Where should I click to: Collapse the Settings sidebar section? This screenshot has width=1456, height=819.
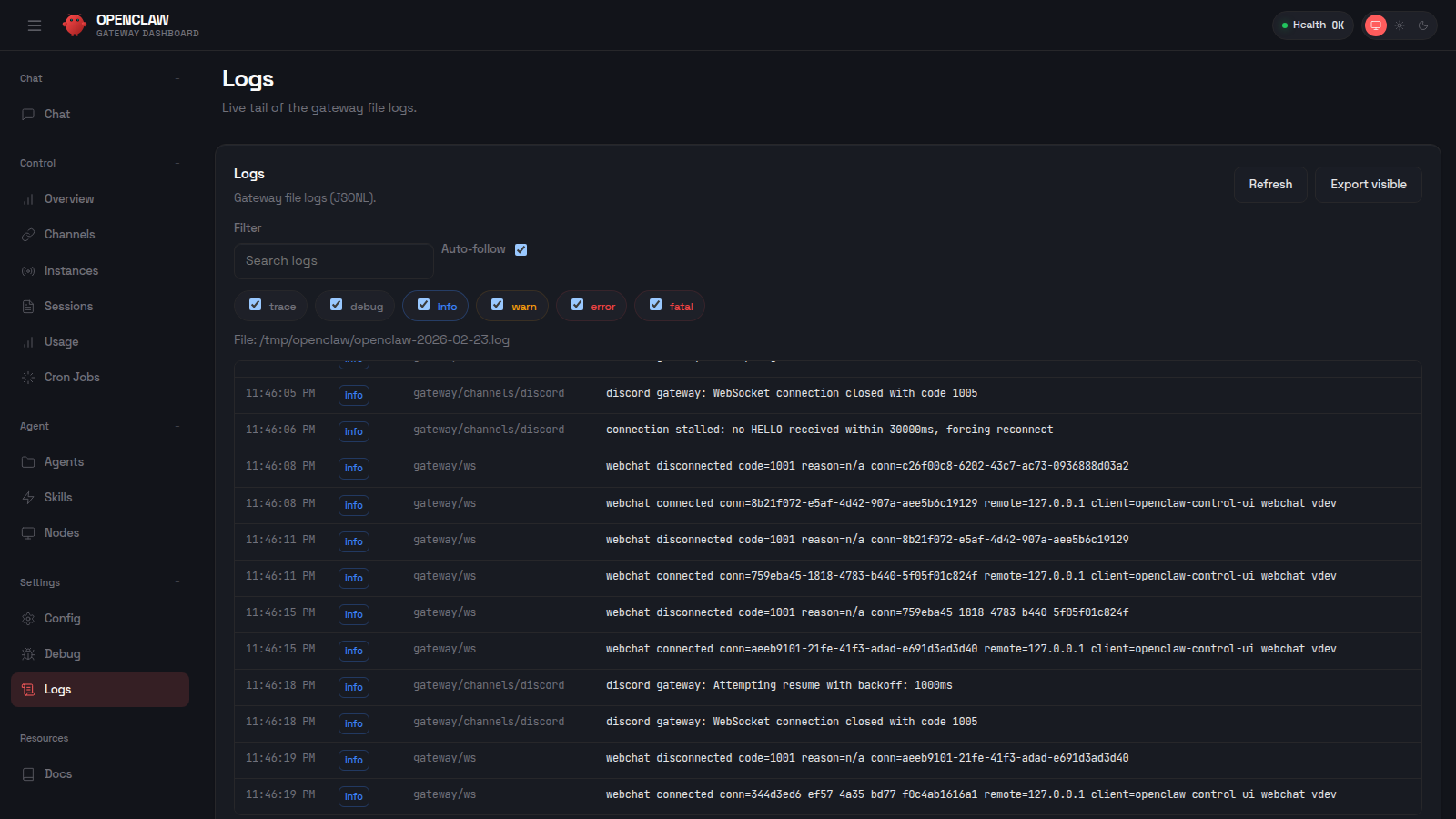click(177, 581)
